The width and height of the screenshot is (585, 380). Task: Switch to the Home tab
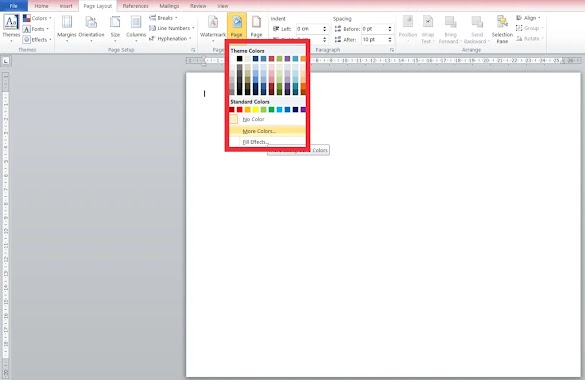(41, 6)
